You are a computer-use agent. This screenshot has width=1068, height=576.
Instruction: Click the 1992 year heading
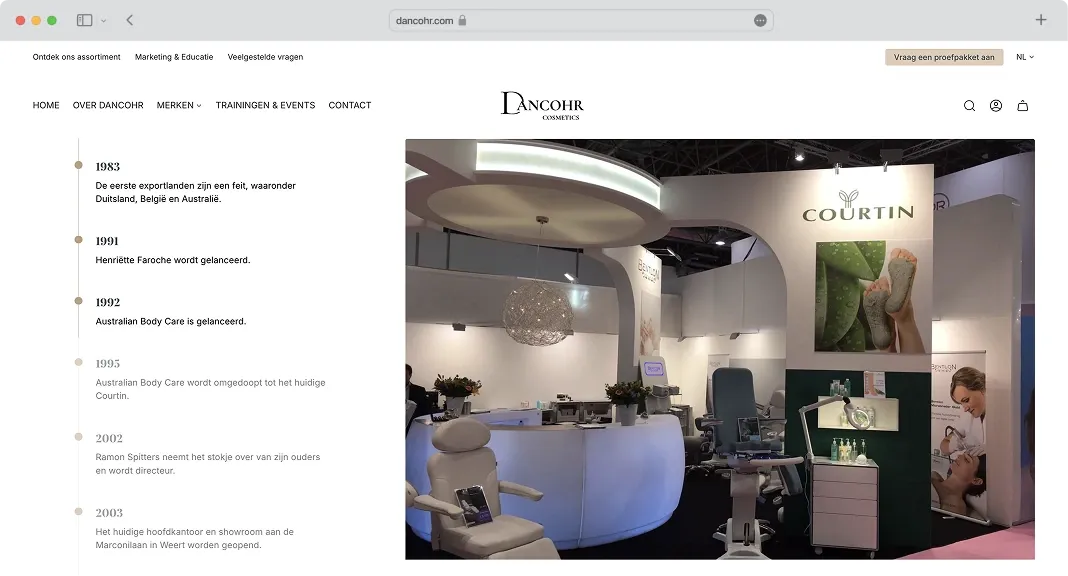pyautogui.click(x=108, y=302)
